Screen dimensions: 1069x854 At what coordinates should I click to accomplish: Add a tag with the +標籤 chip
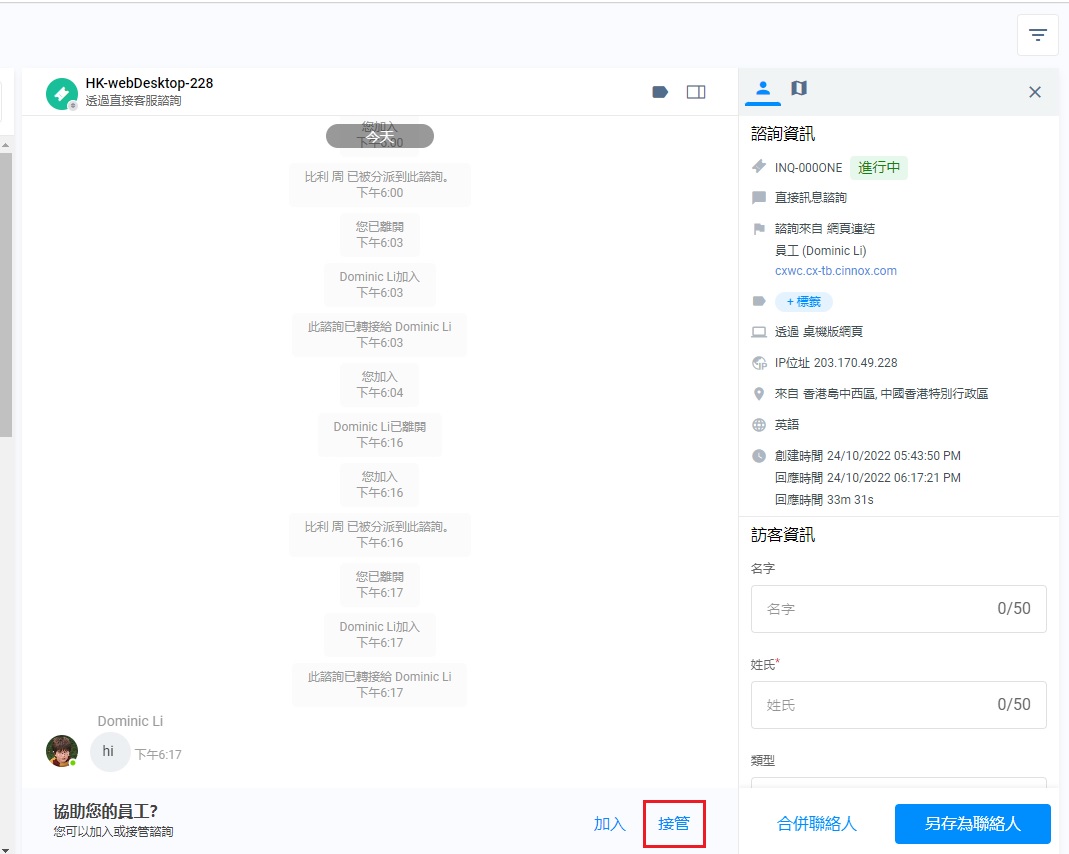pyautogui.click(x=804, y=301)
